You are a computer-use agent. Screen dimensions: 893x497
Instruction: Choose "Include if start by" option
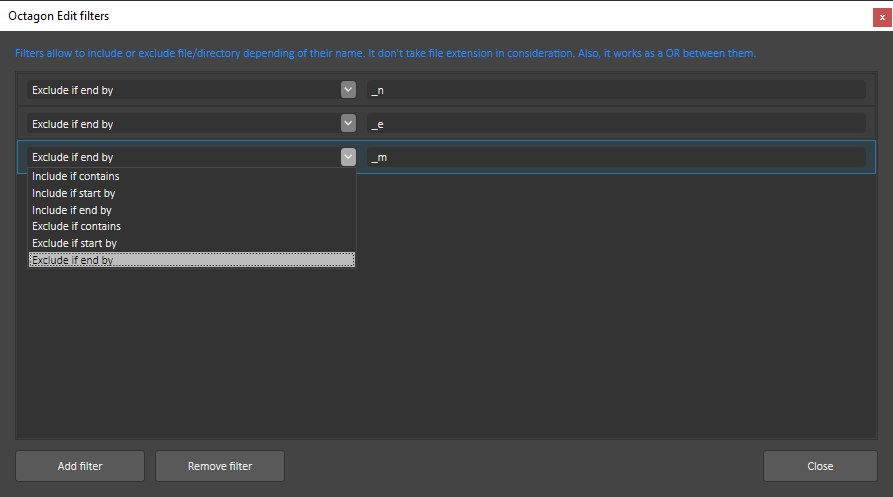(x=74, y=193)
